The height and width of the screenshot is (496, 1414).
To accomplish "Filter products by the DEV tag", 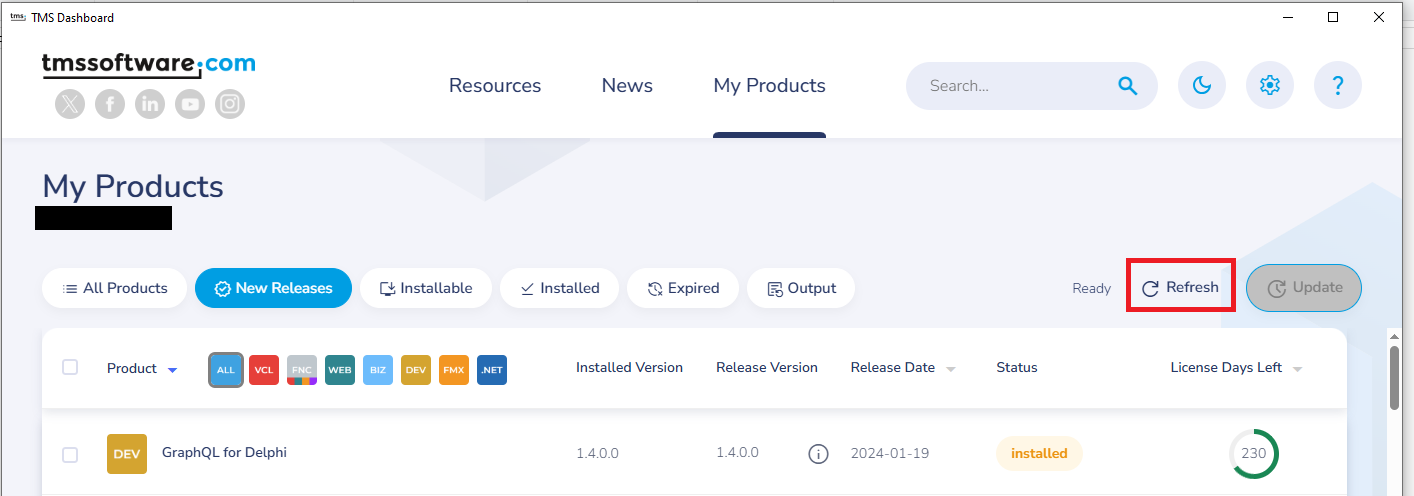I will (x=416, y=370).
